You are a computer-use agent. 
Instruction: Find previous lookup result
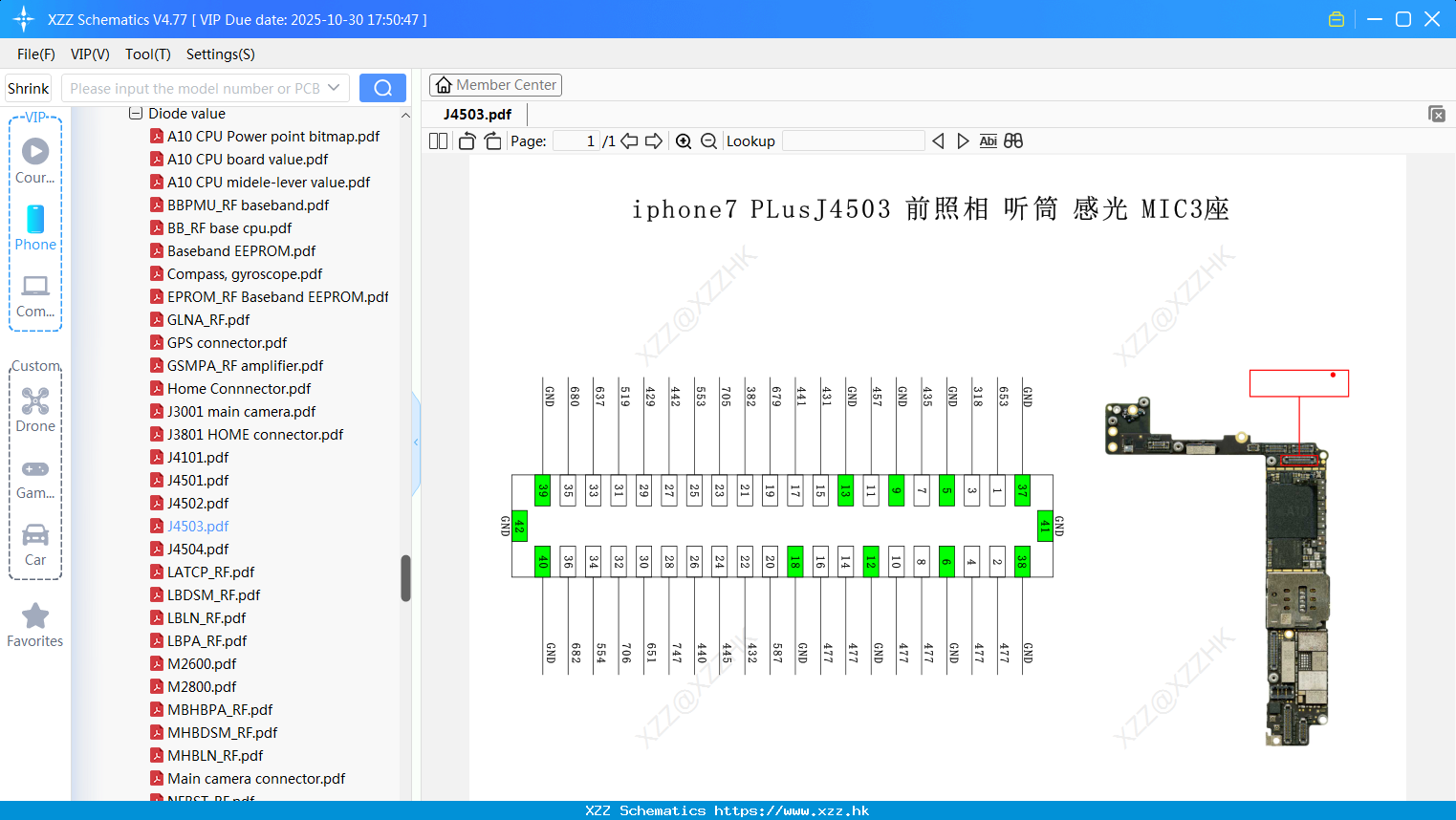click(938, 141)
